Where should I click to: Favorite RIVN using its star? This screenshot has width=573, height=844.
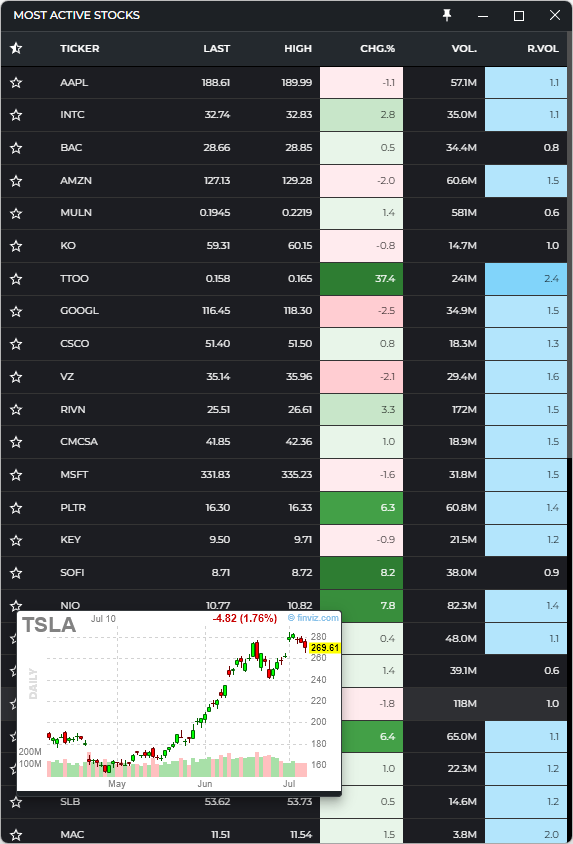click(x=16, y=410)
